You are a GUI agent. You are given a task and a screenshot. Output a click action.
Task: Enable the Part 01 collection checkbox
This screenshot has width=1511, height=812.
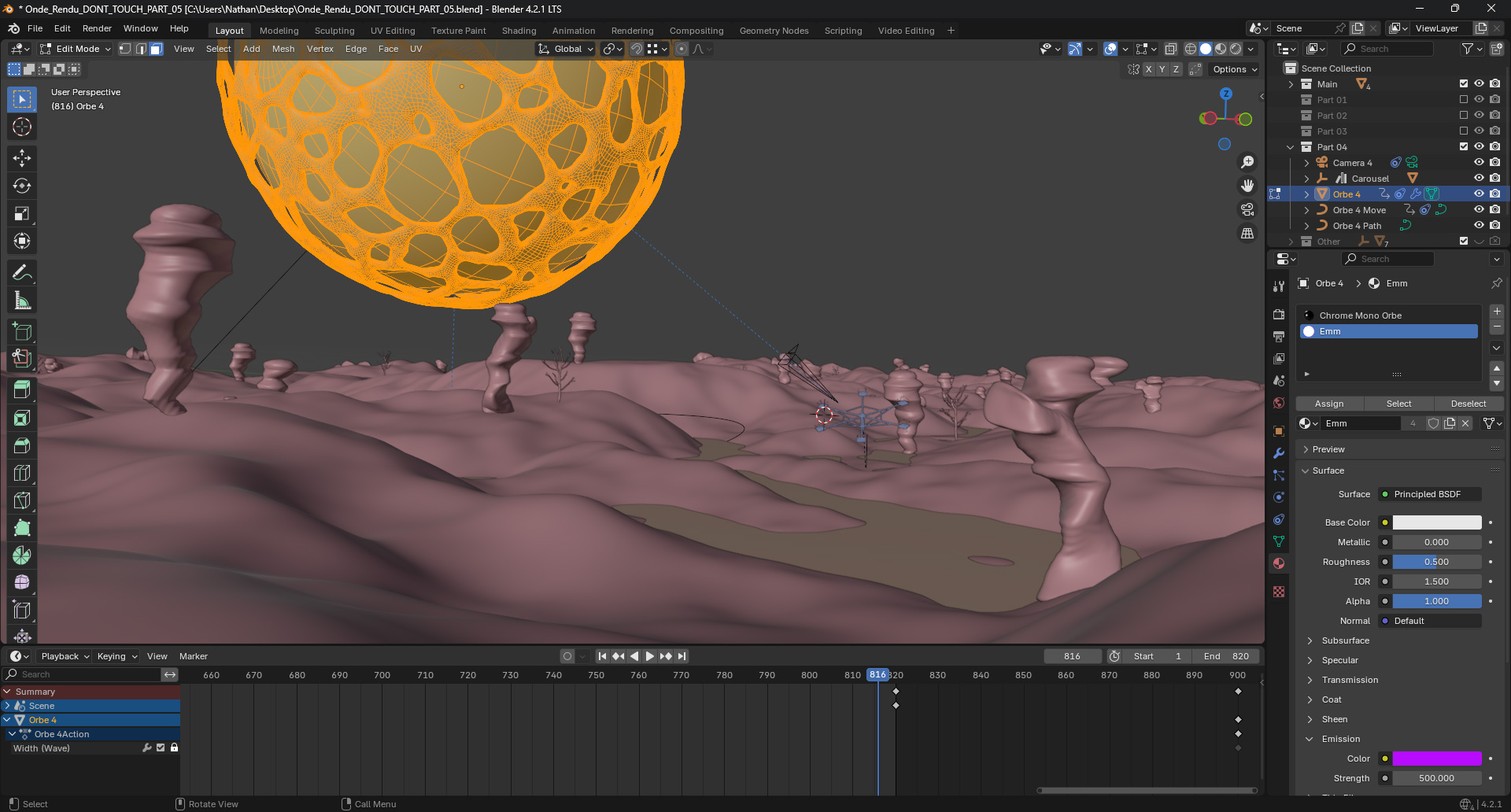tap(1464, 100)
